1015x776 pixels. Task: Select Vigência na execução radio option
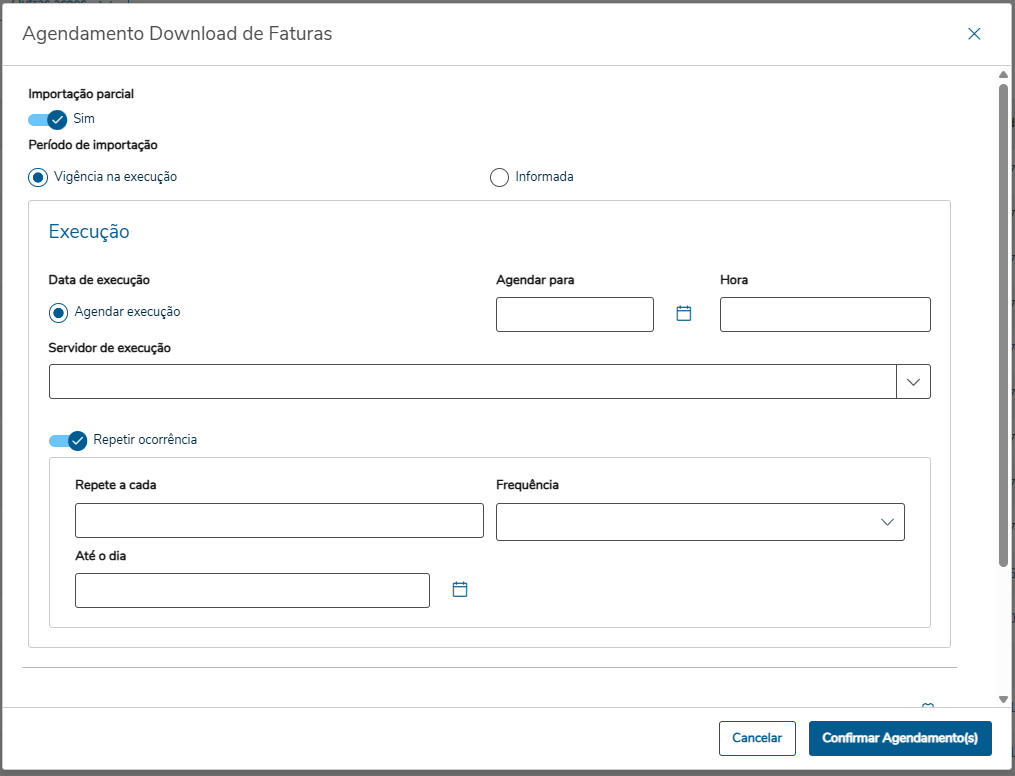click(x=38, y=177)
